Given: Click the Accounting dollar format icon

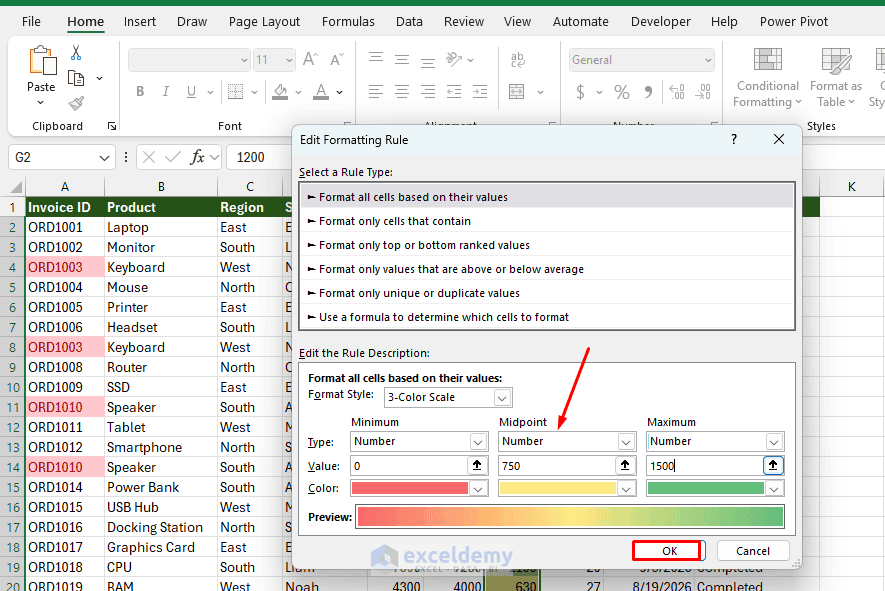Looking at the screenshot, I should (x=580, y=91).
